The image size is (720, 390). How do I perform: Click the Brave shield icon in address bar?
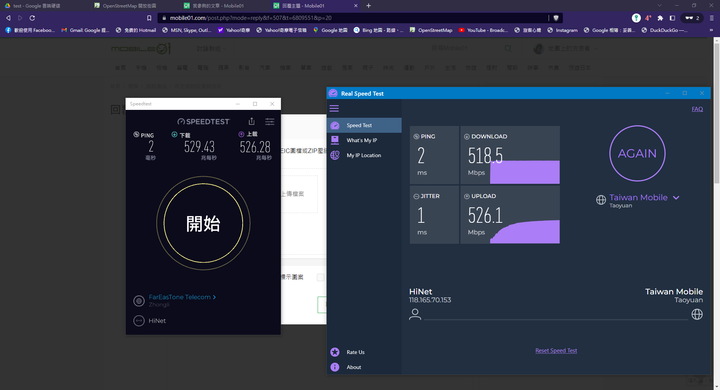[x=556, y=18]
